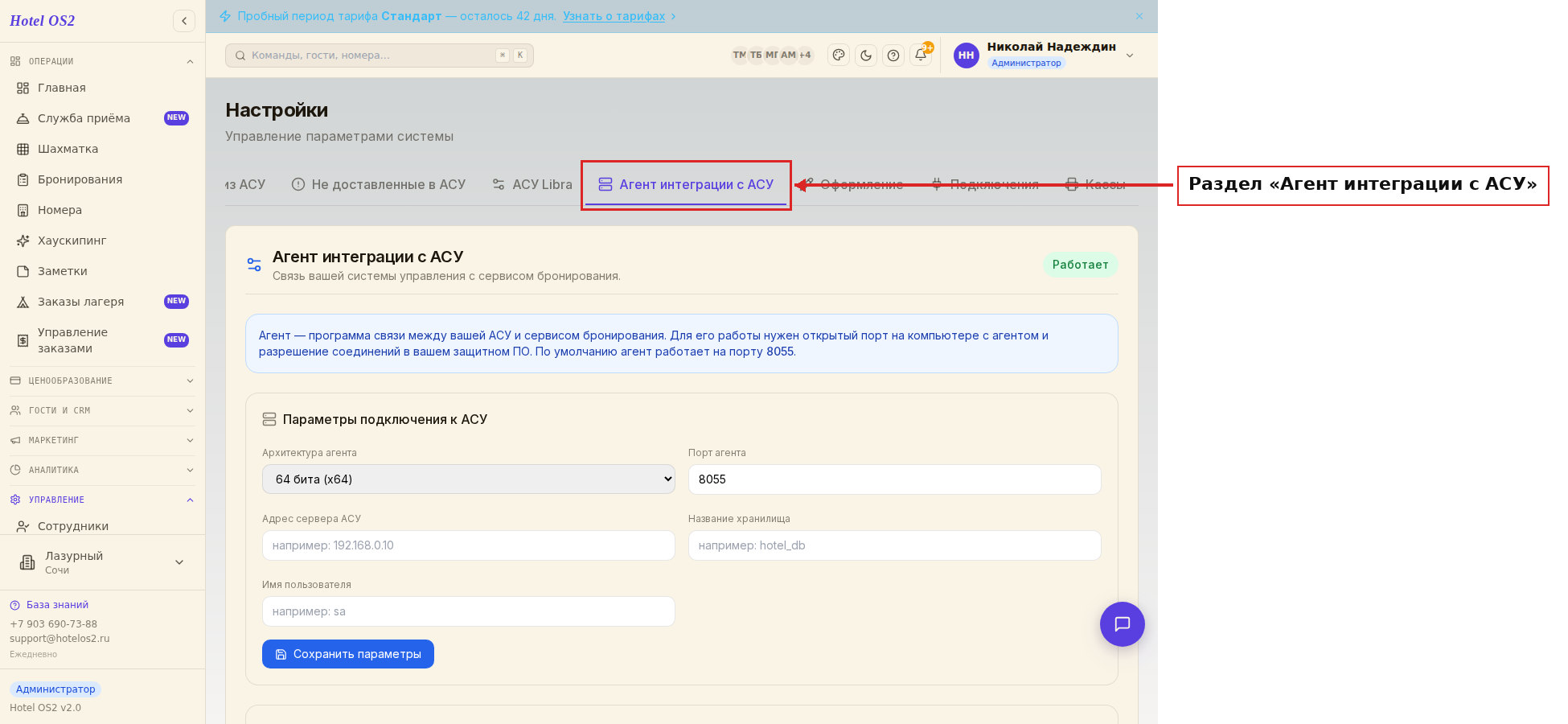Open Хаускипинг in the sidebar

102,241
